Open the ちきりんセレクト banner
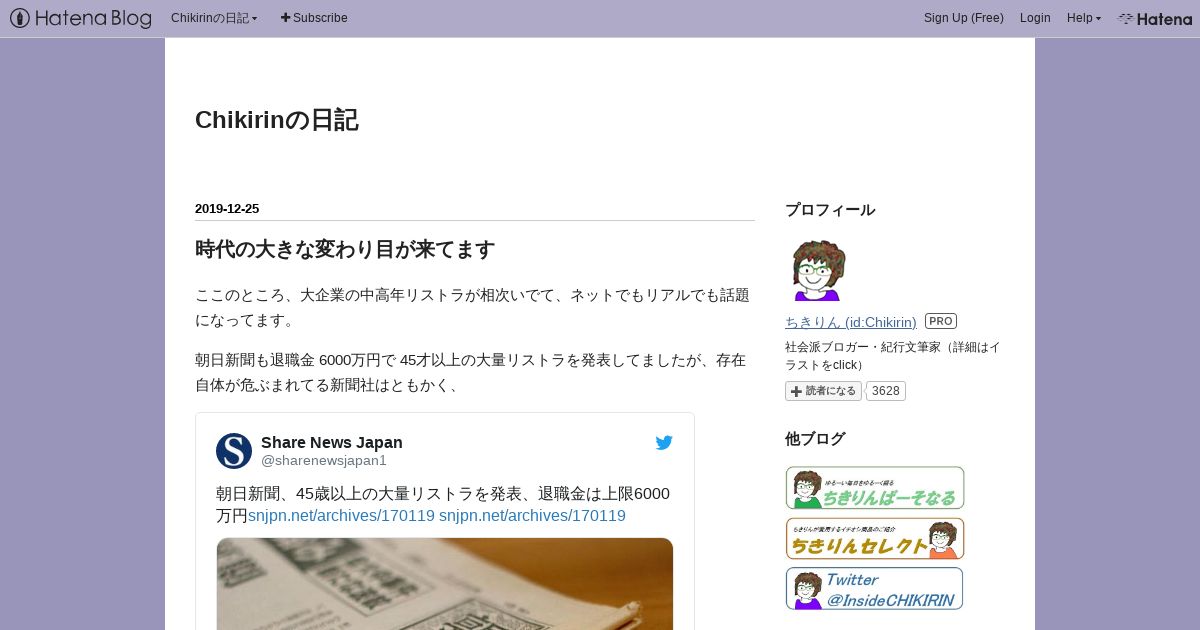1200x630 pixels. [875, 538]
